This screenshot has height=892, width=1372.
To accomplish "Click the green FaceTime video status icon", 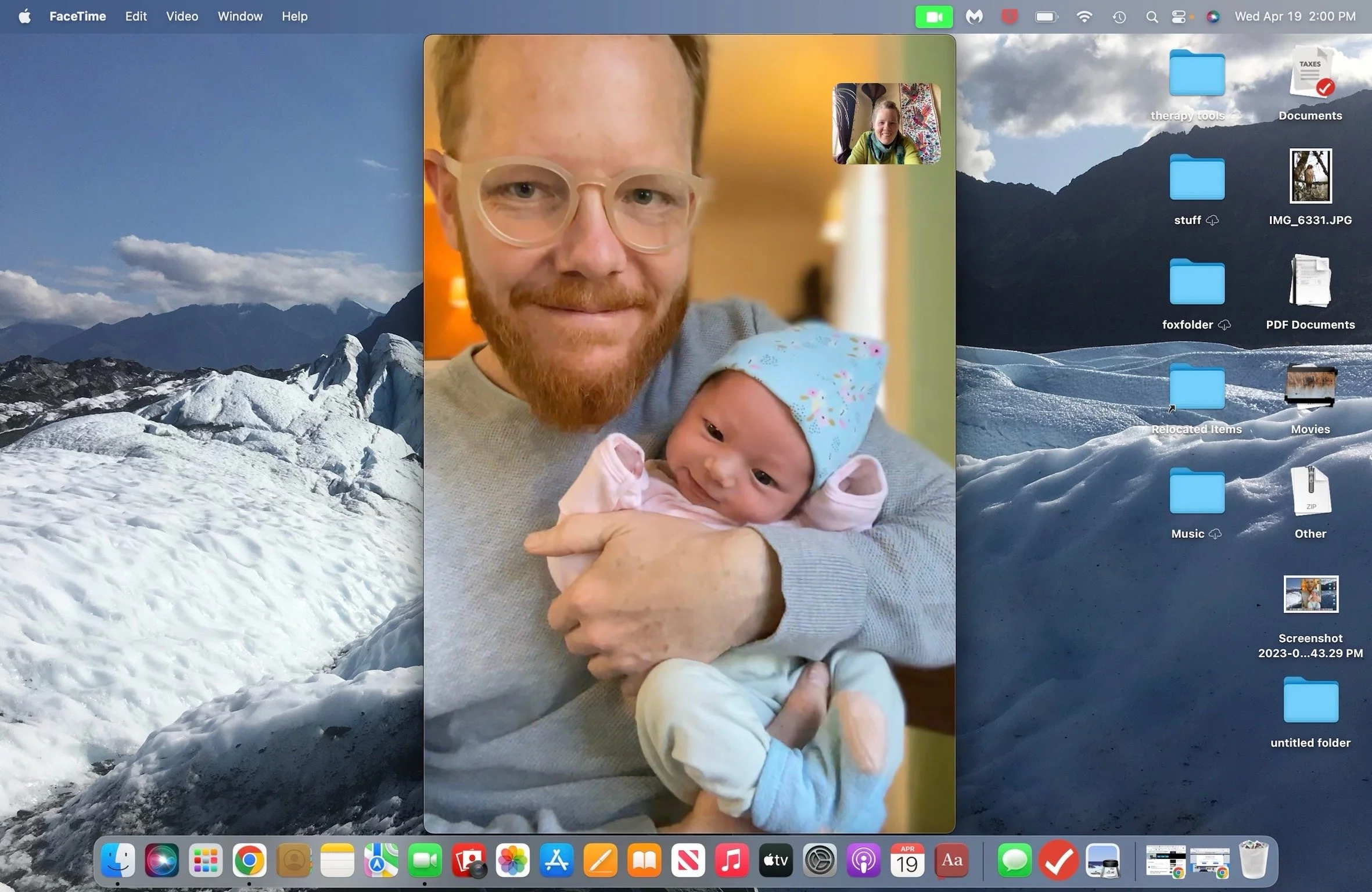I will tap(933, 17).
